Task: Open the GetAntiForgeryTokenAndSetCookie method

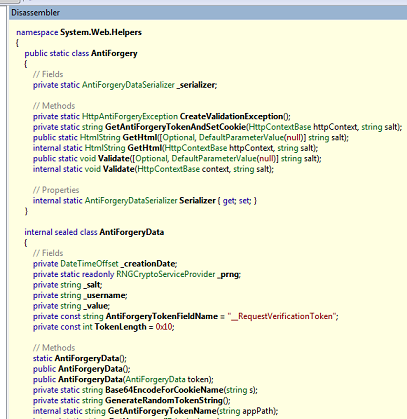Action: click(175, 127)
